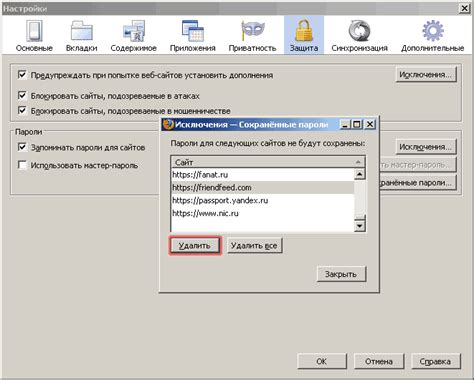Enable Использовать мастер-пароль checkbox

[22, 165]
